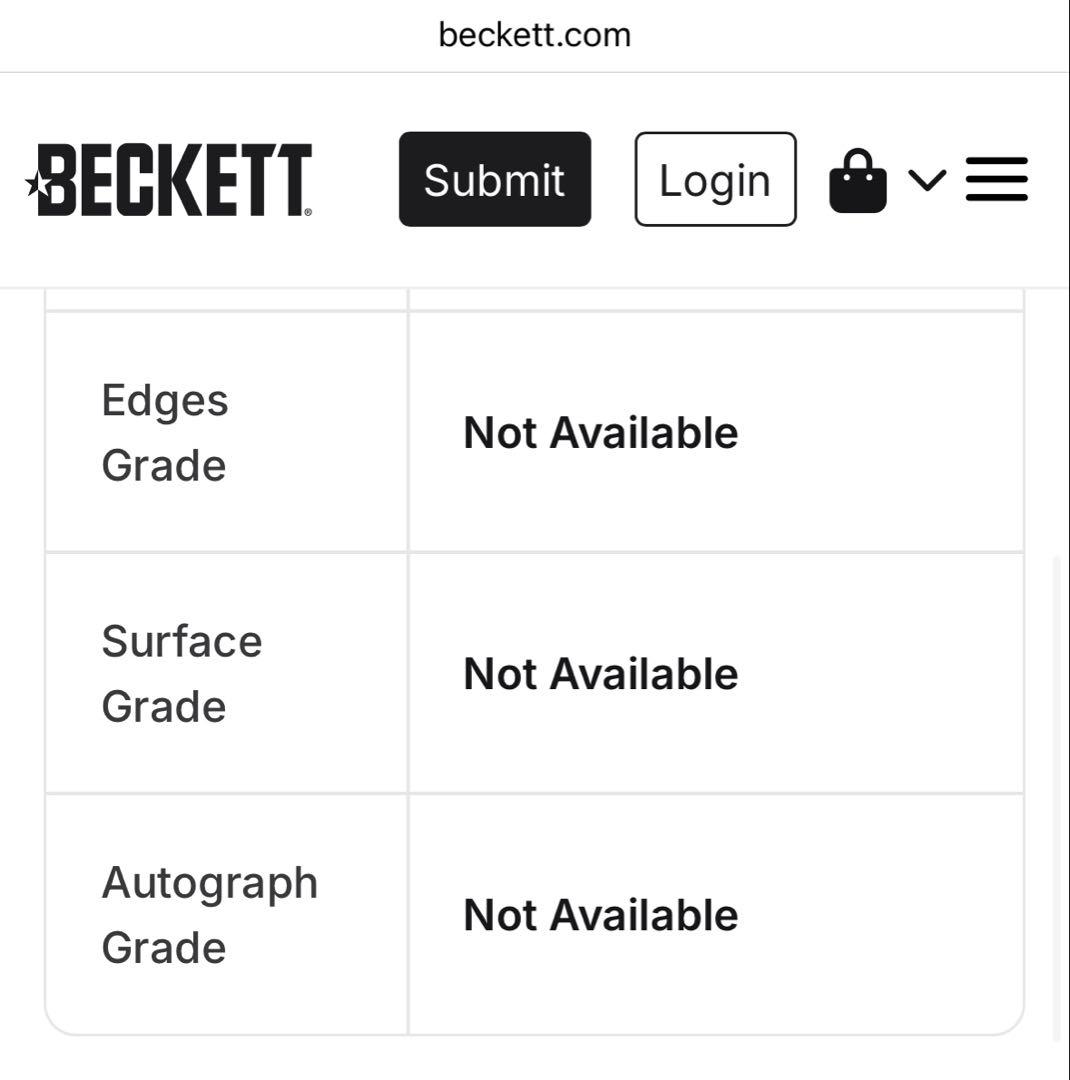This screenshot has height=1080, width=1070.
Task: Click the Login button
Action: (x=715, y=180)
